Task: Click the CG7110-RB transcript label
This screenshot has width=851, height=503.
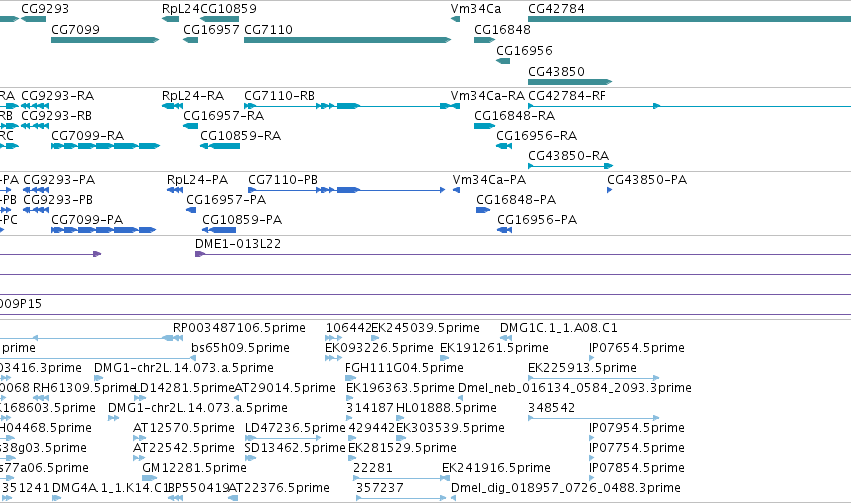Action: [280, 95]
